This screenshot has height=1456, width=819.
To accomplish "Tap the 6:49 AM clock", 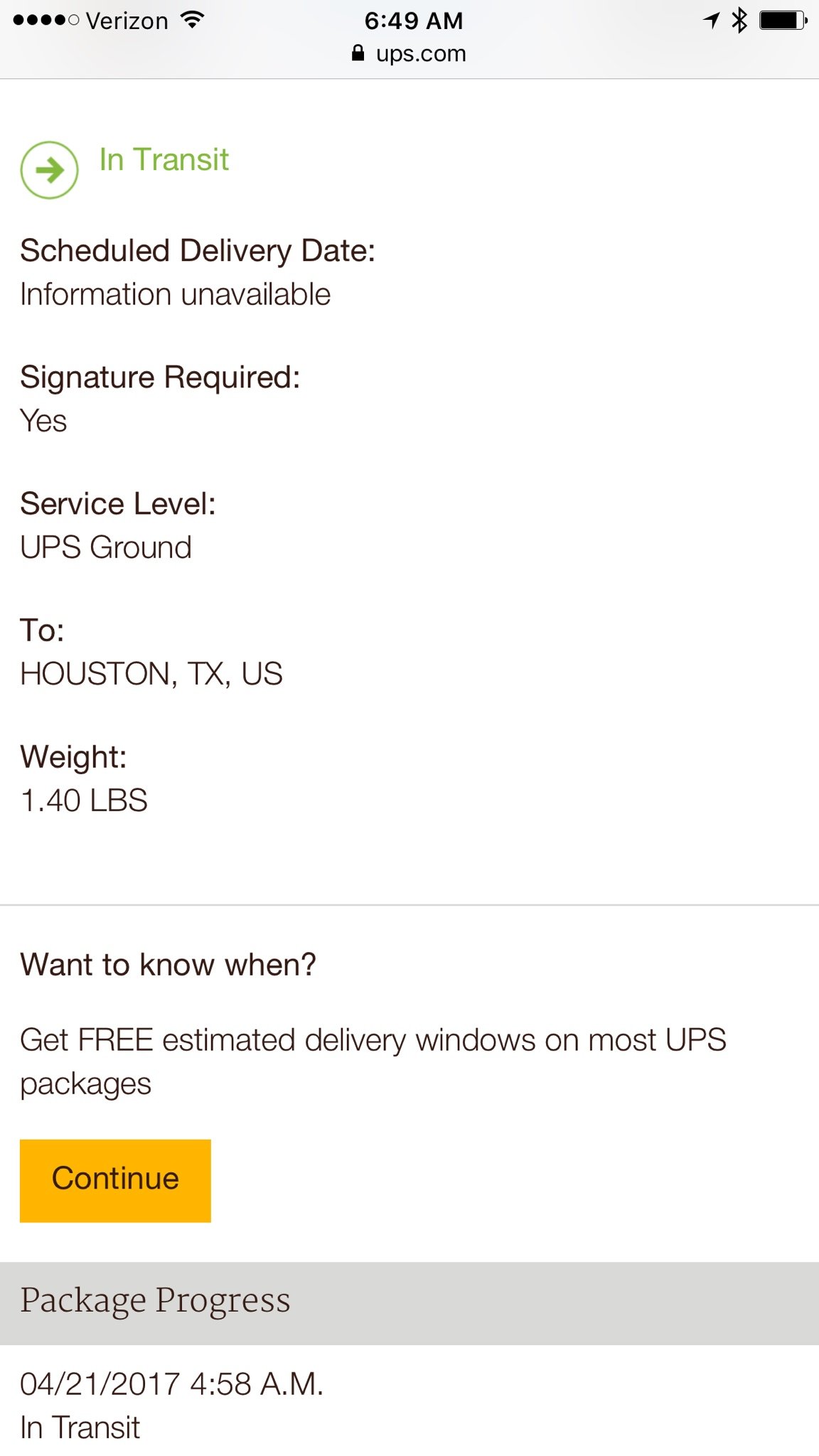I will (x=414, y=21).
